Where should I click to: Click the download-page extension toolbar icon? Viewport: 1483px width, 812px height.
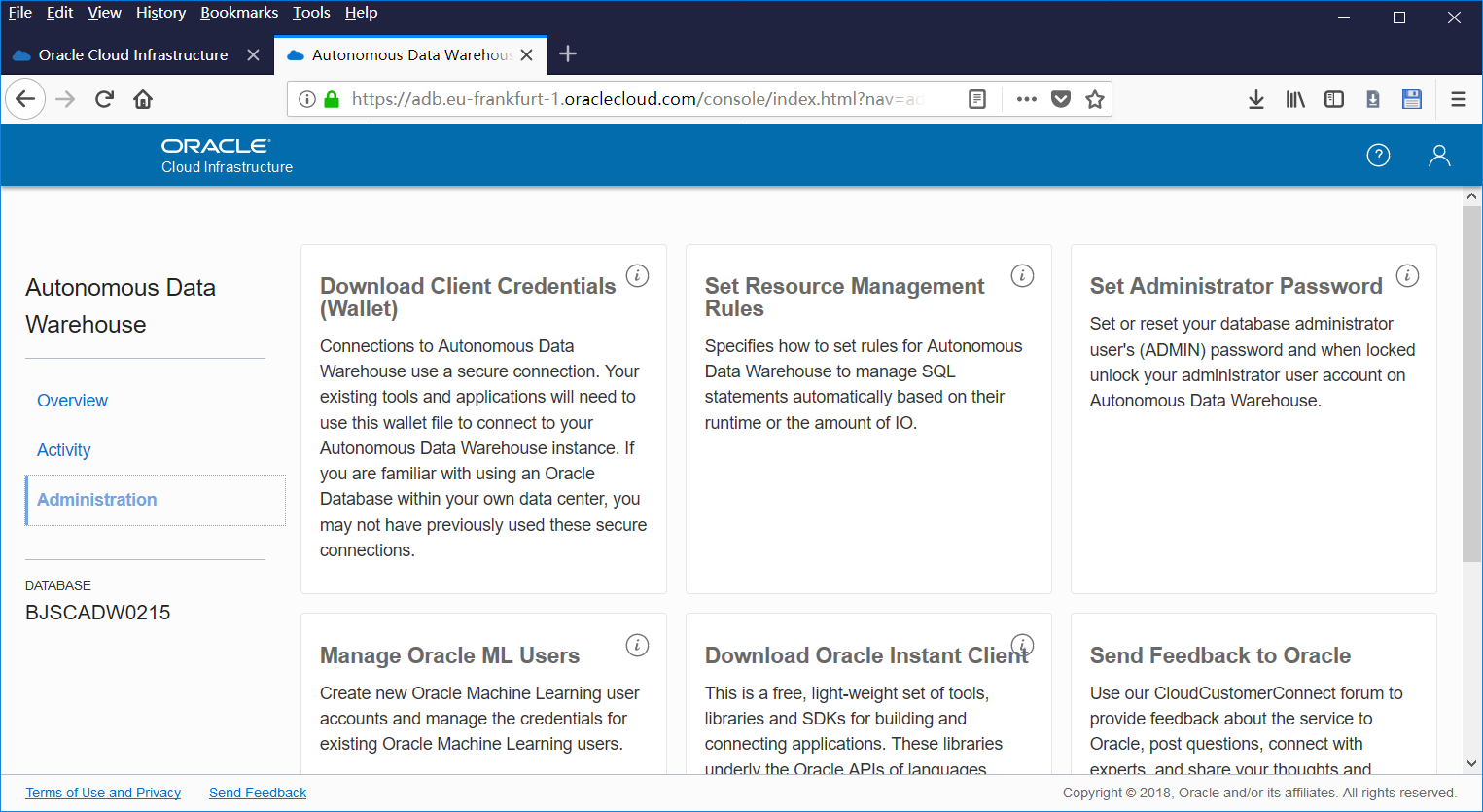[1373, 99]
